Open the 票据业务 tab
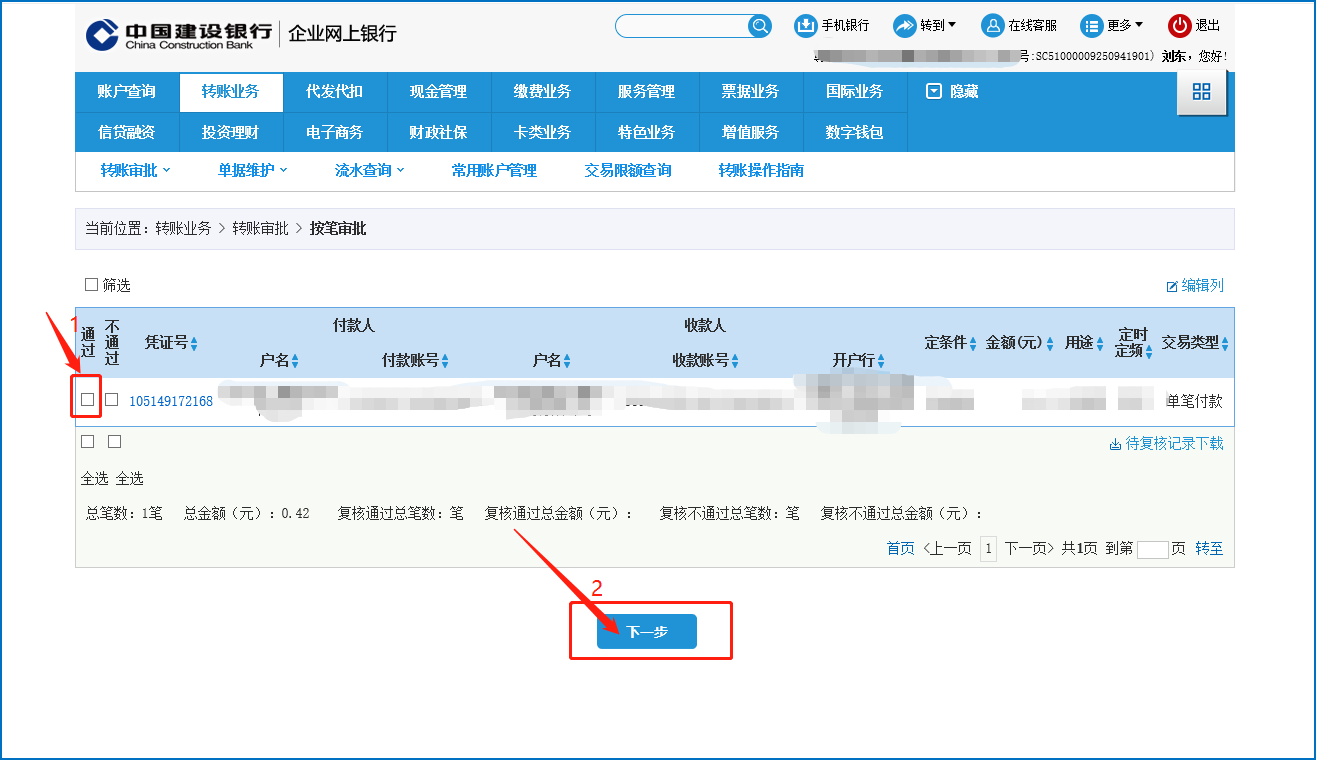The height and width of the screenshot is (760, 1317). [750, 92]
